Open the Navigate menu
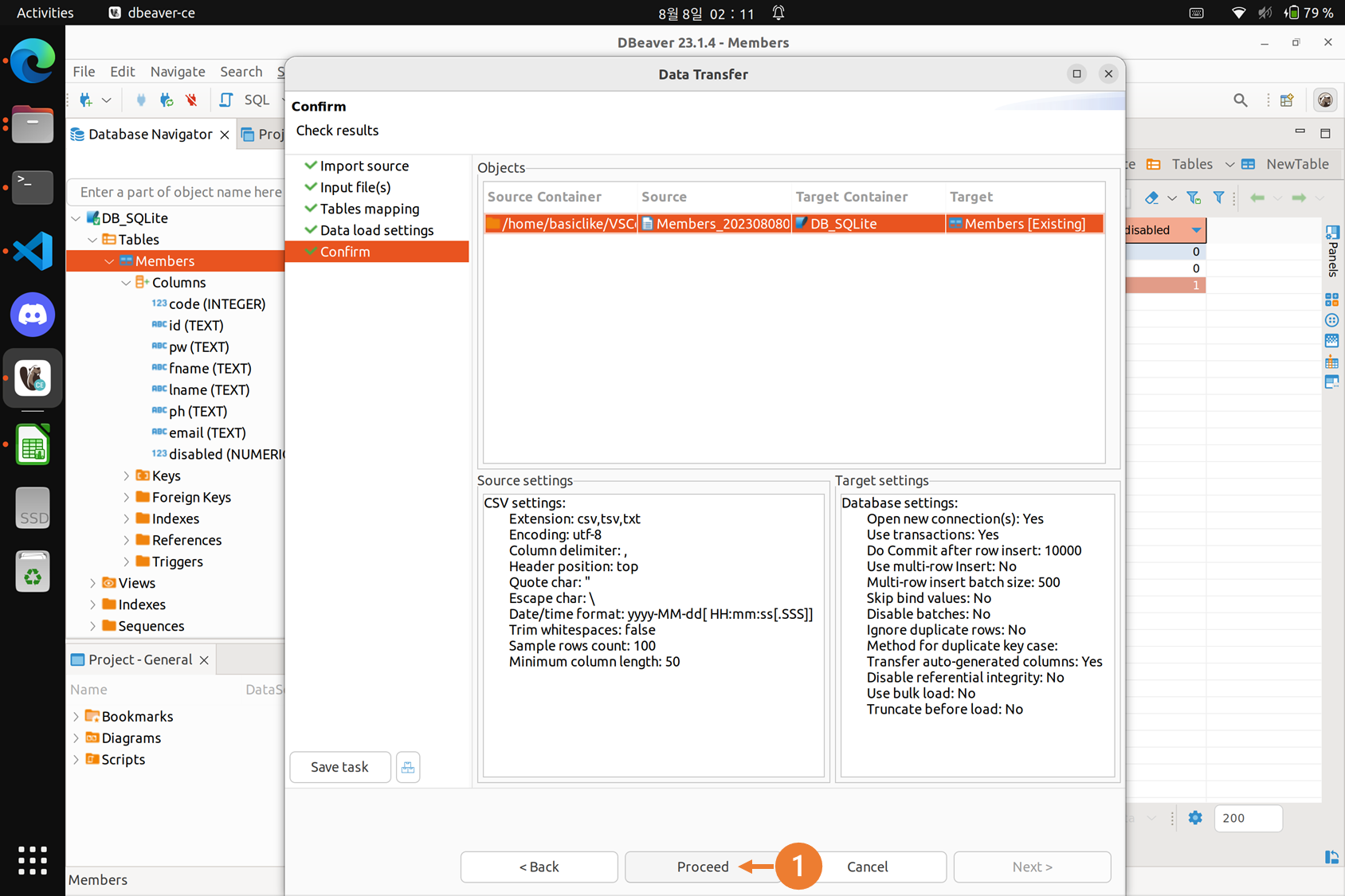1345x896 pixels. [x=178, y=72]
